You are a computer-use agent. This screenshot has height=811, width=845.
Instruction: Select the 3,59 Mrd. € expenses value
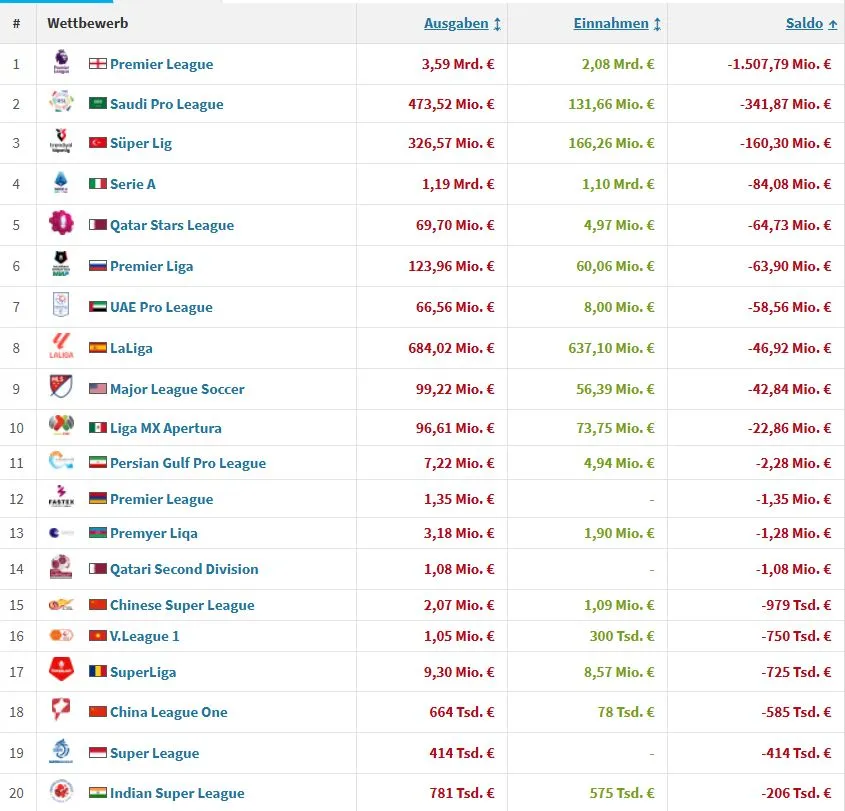[458, 64]
